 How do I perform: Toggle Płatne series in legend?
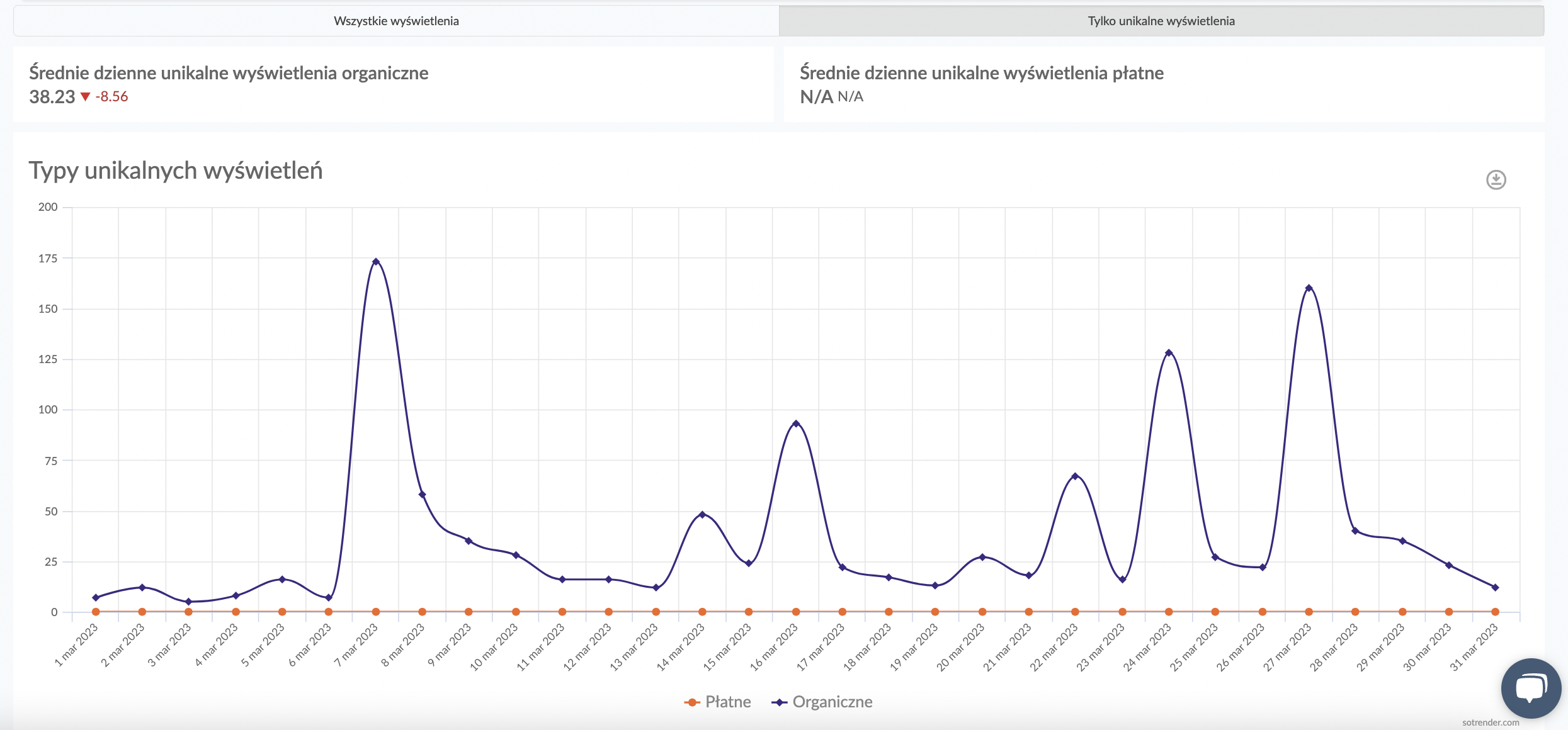(x=727, y=702)
